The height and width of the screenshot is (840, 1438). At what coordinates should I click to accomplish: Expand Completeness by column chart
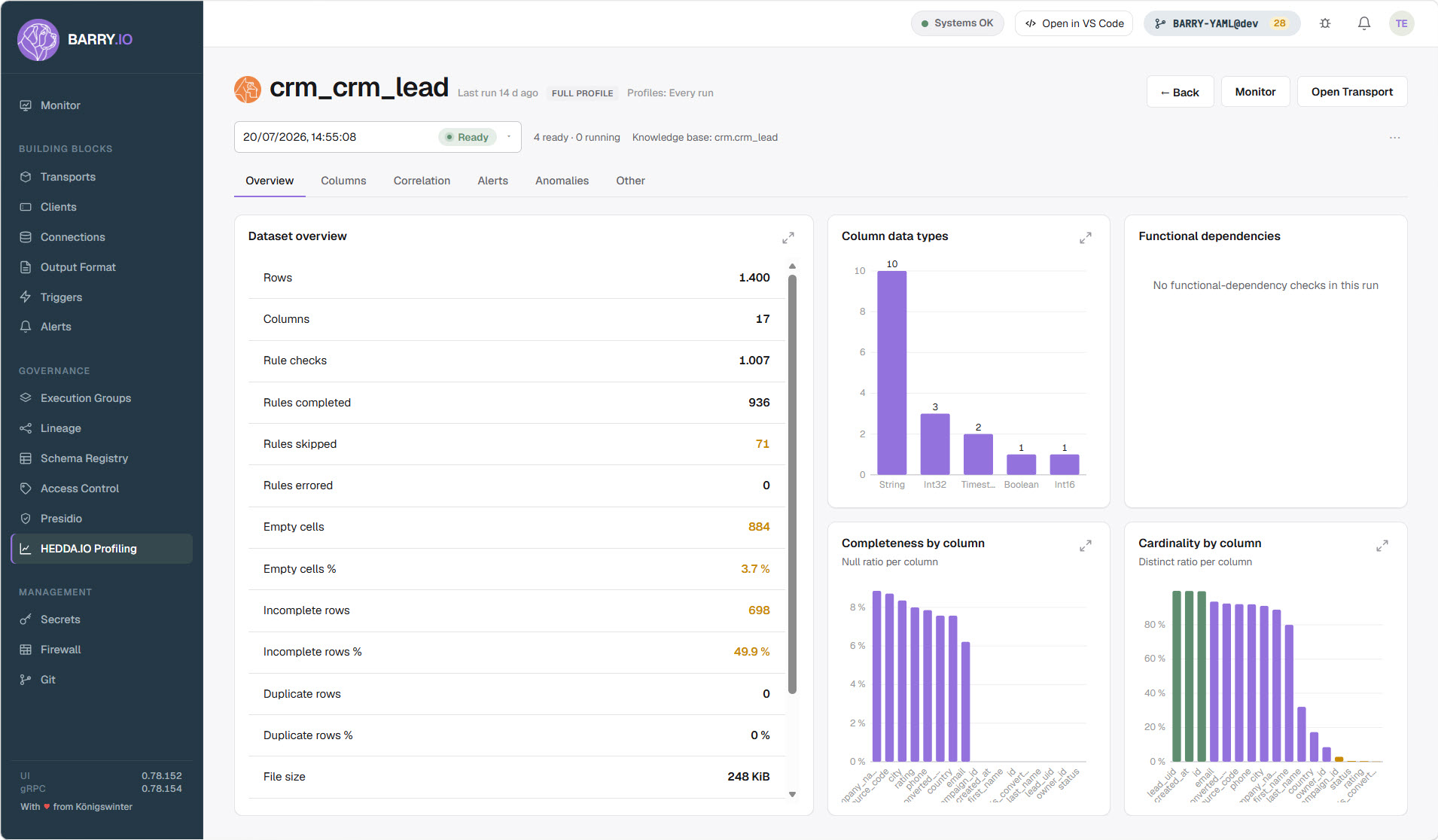[1085, 545]
